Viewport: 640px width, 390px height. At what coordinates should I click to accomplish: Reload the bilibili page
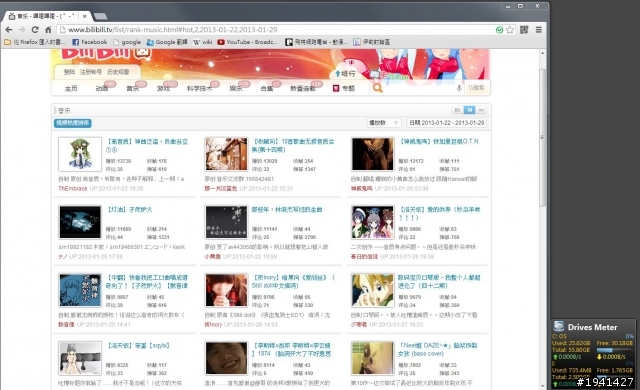tap(35, 30)
